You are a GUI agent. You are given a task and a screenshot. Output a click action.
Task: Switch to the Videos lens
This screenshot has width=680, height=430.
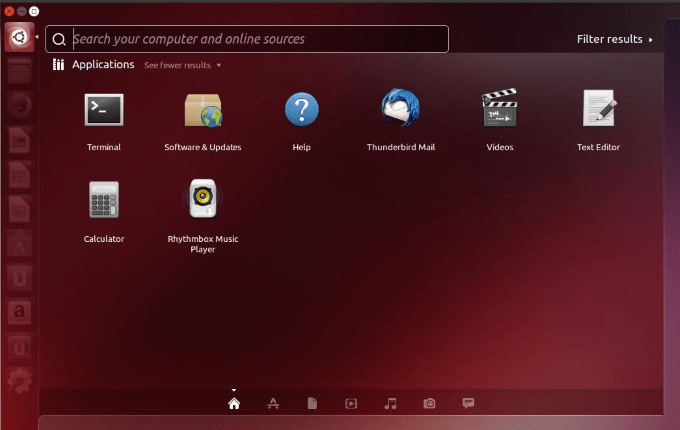pos(351,404)
